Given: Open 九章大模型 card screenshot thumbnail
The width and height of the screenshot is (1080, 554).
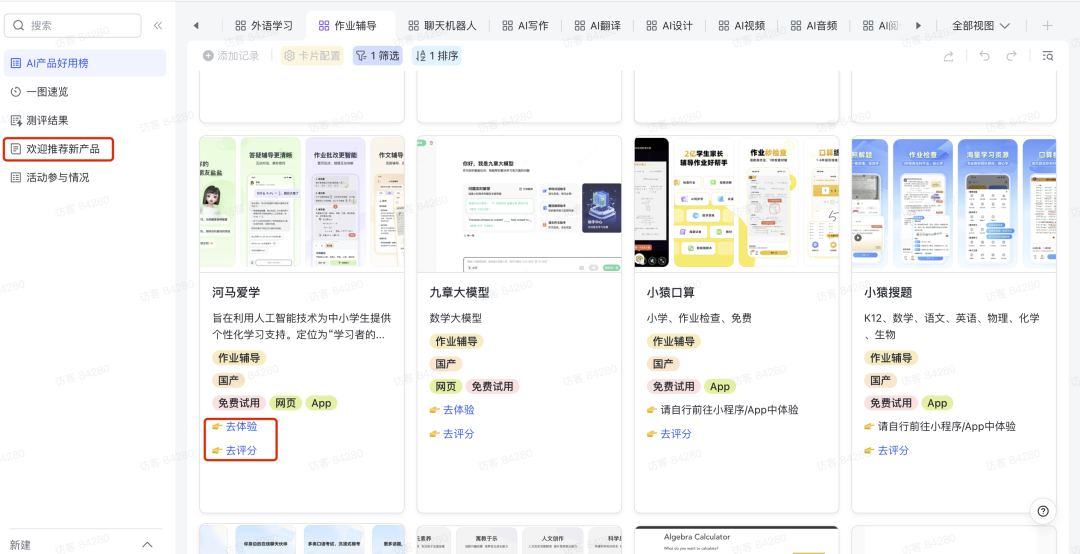Looking at the screenshot, I should click(519, 203).
